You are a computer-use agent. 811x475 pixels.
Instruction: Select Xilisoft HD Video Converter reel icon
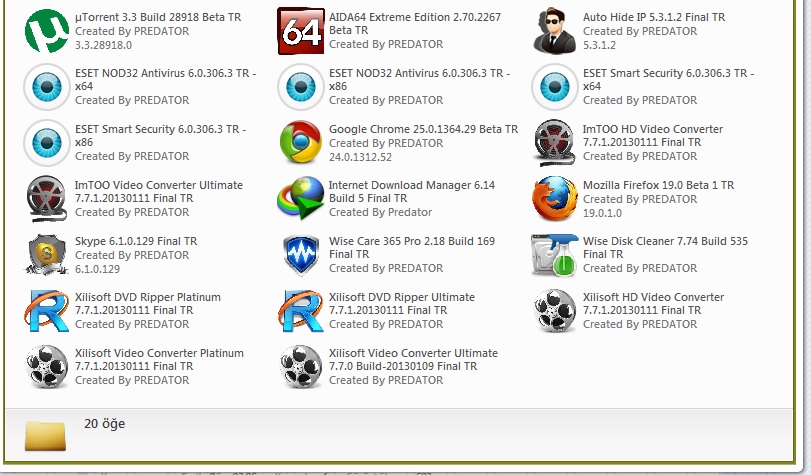(x=554, y=310)
